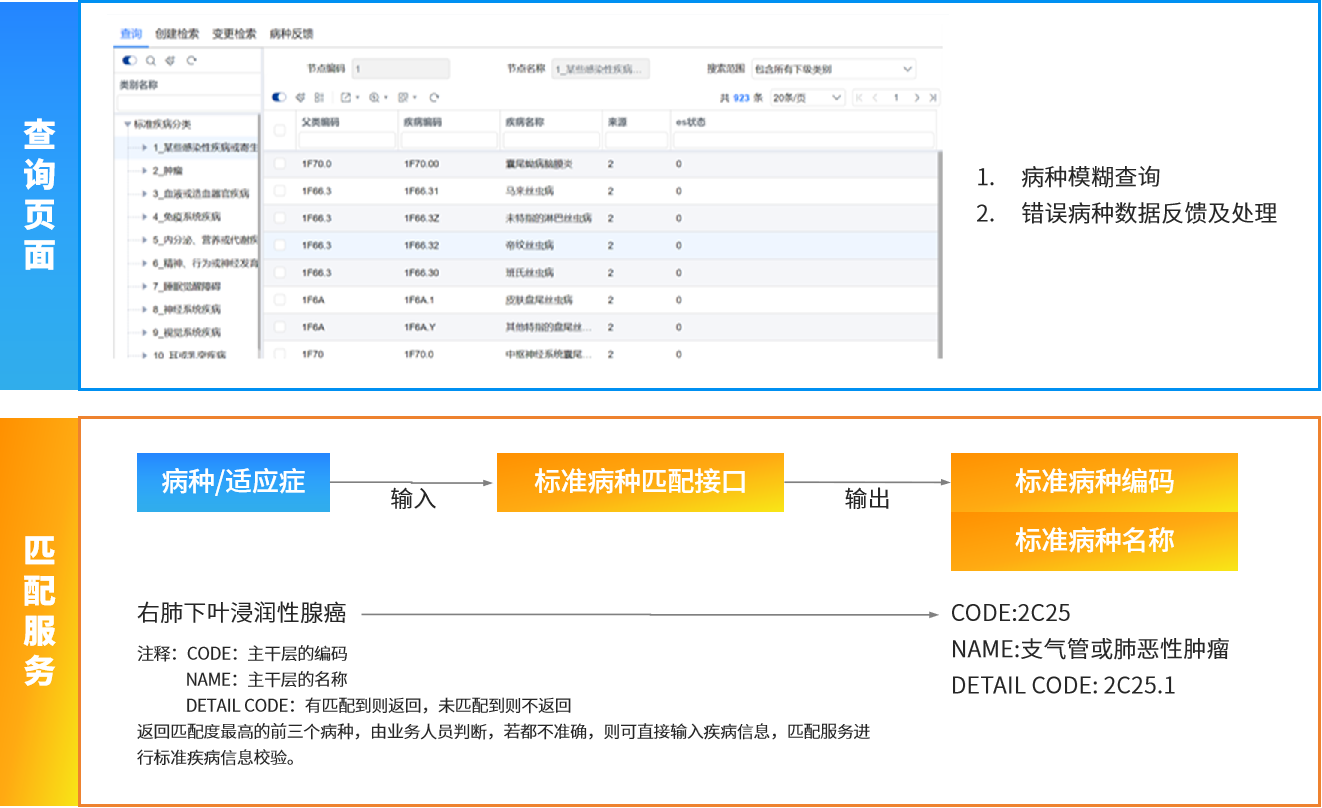Viewport: 1322px width, 808px height.
Task: Select the checkbox for row 1F70.00
Action: tap(280, 163)
